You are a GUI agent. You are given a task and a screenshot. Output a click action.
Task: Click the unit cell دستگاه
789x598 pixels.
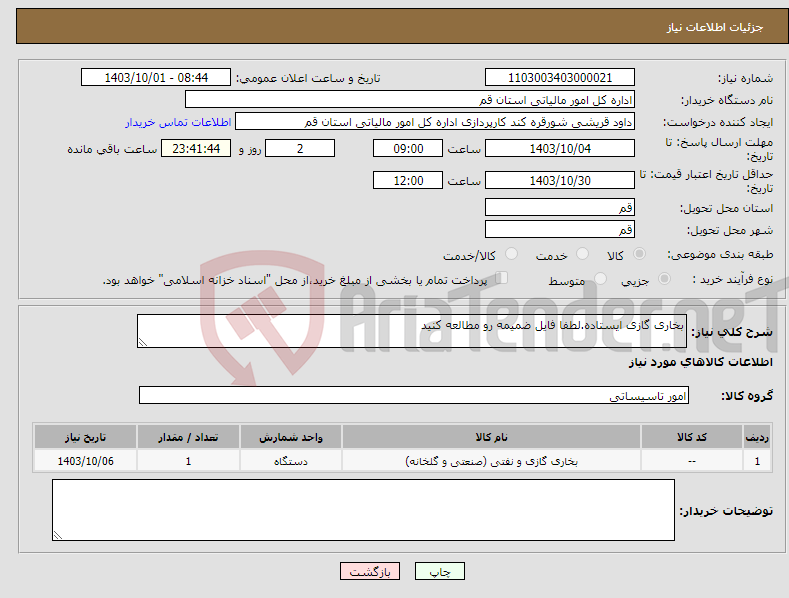[291, 461]
